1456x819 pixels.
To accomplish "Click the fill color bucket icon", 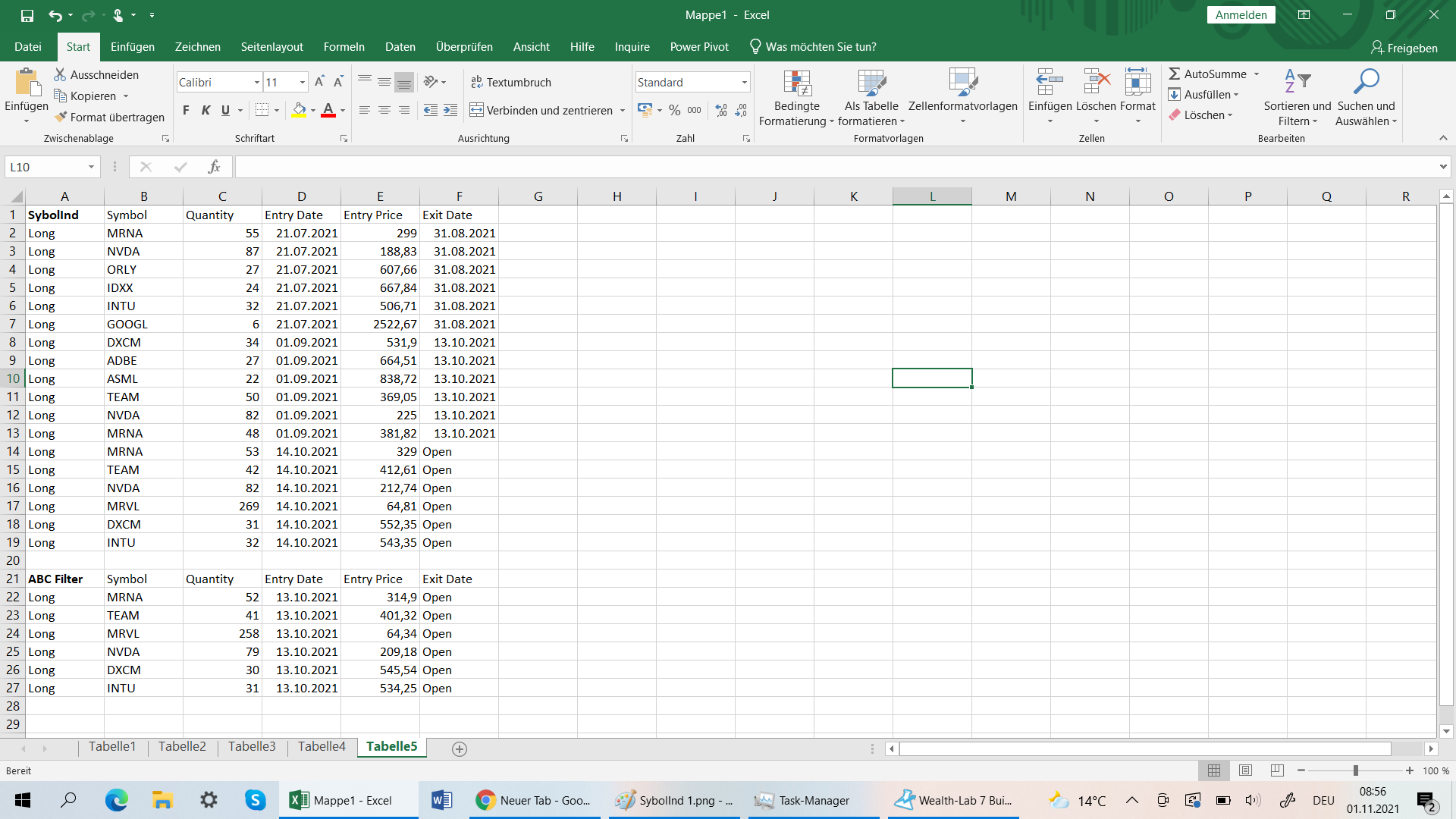I will point(299,110).
